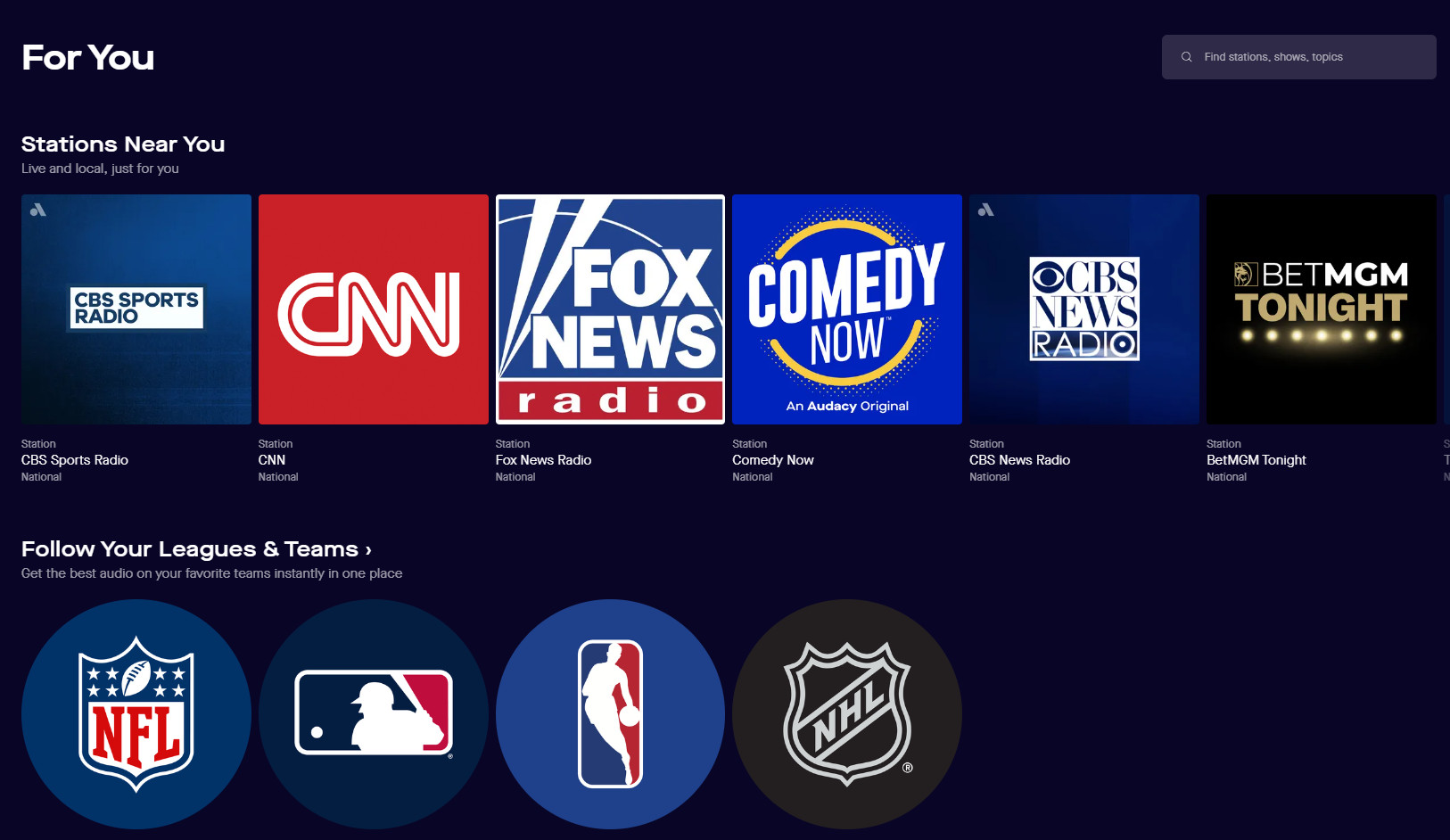Viewport: 1450px width, 840px height.
Task: Select the MLB league logo
Action: [x=374, y=714]
